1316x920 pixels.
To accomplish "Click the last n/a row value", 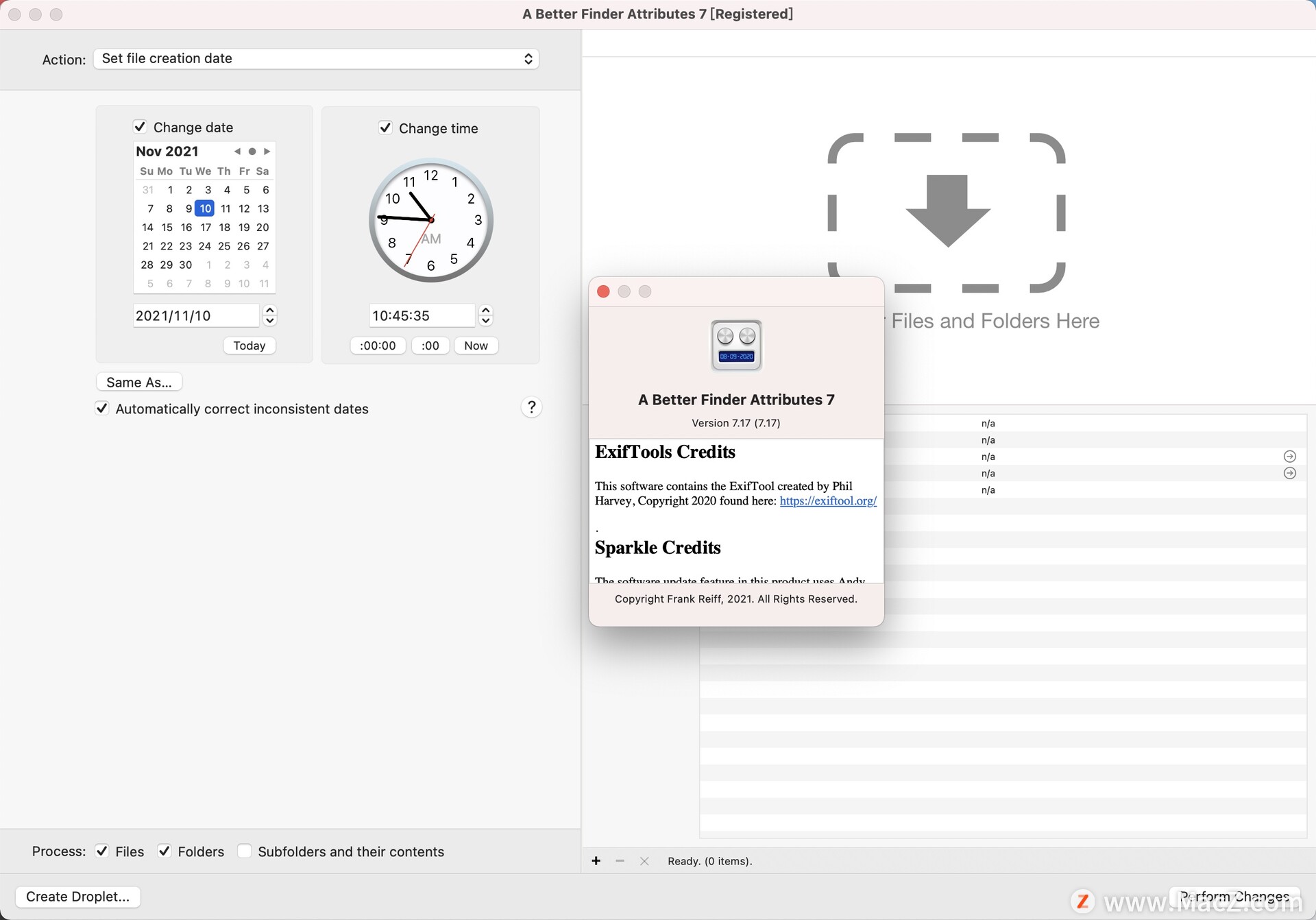I will click(988, 490).
